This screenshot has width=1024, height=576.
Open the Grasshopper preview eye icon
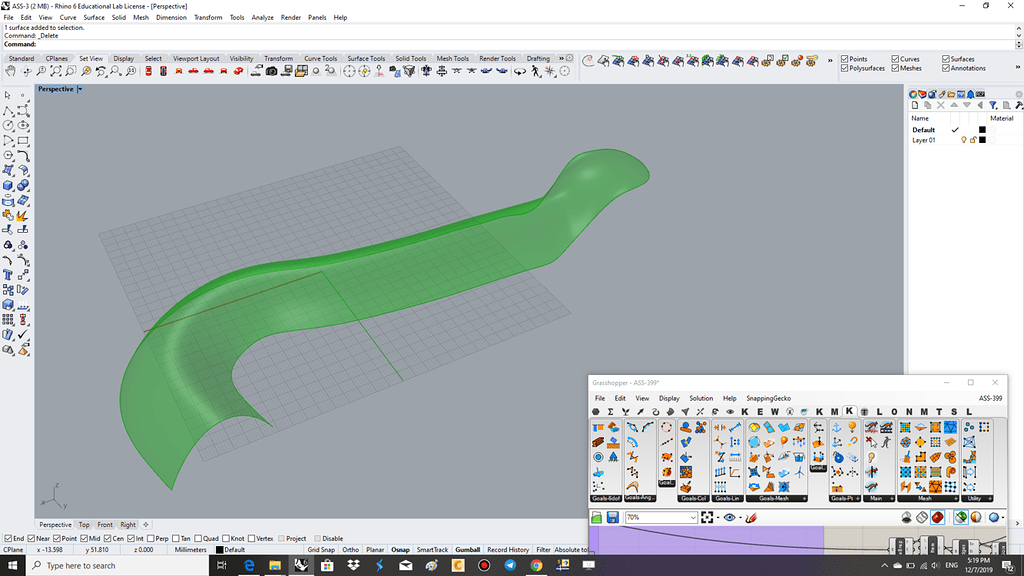pyautogui.click(x=730, y=517)
